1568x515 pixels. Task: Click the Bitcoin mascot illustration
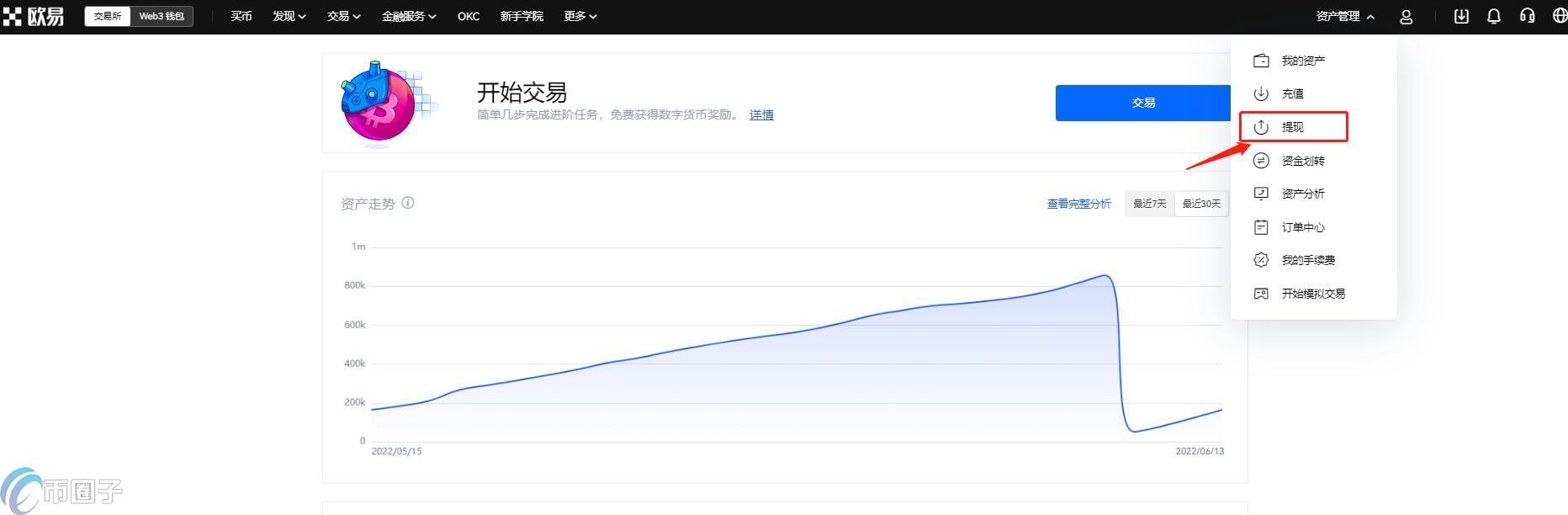click(380, 104)
